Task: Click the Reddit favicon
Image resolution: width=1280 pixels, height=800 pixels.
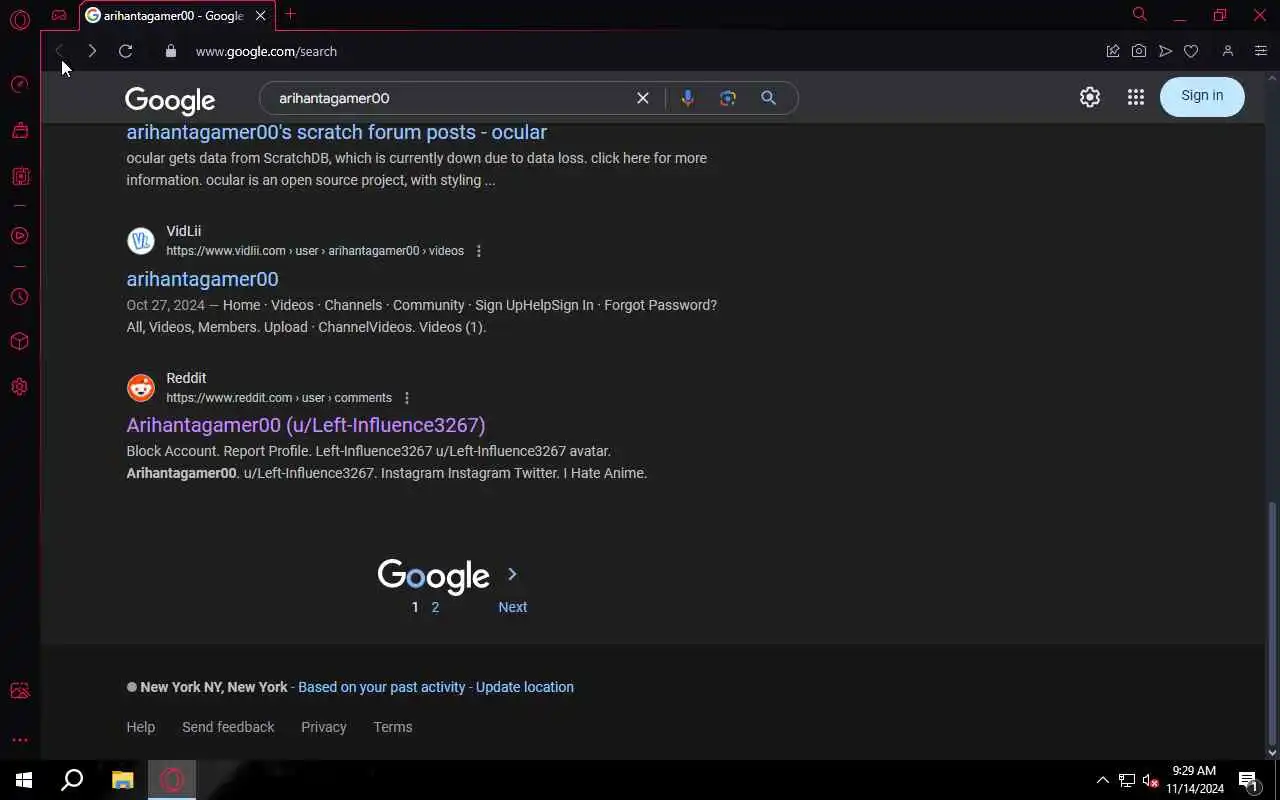Action: [x=141, y=388]
